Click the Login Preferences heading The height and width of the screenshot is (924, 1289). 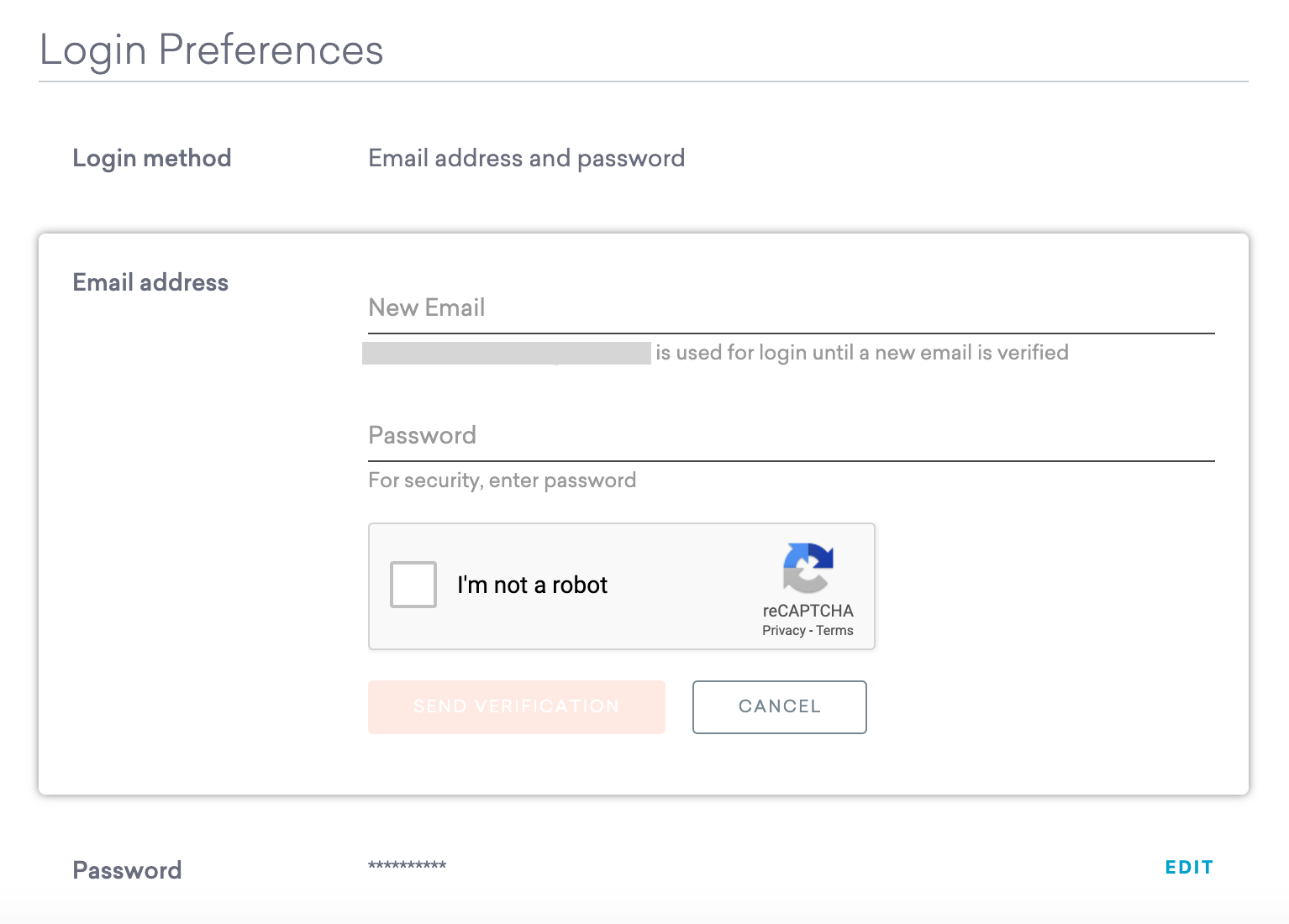[x=210, y=50]
